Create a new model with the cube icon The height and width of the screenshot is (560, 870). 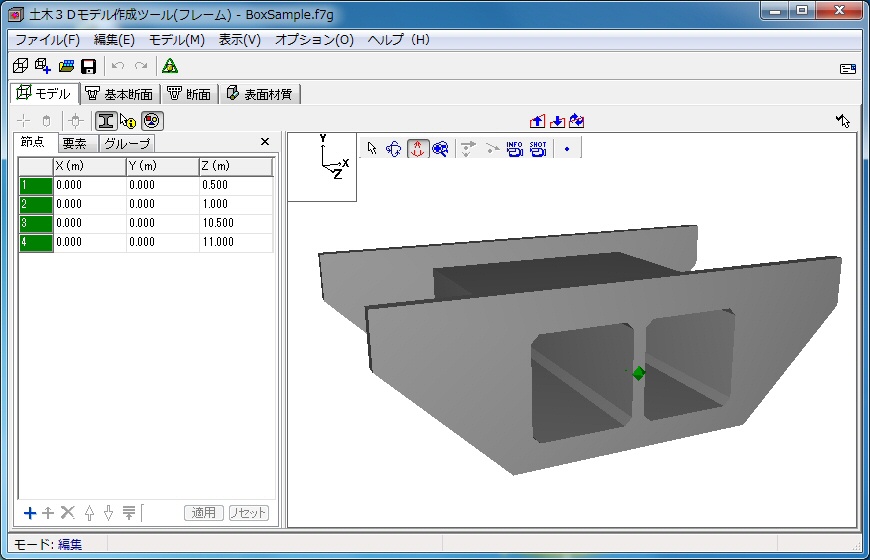(21, 66)
